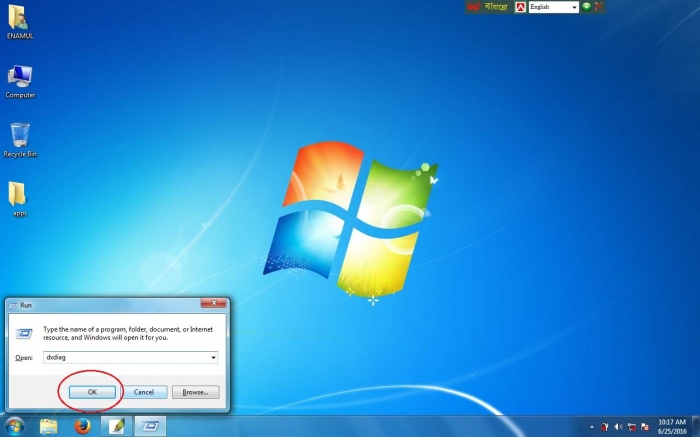Click the Show desktop strip
Image resolution: width=700 pixels, height=437 pixels.
696,426
